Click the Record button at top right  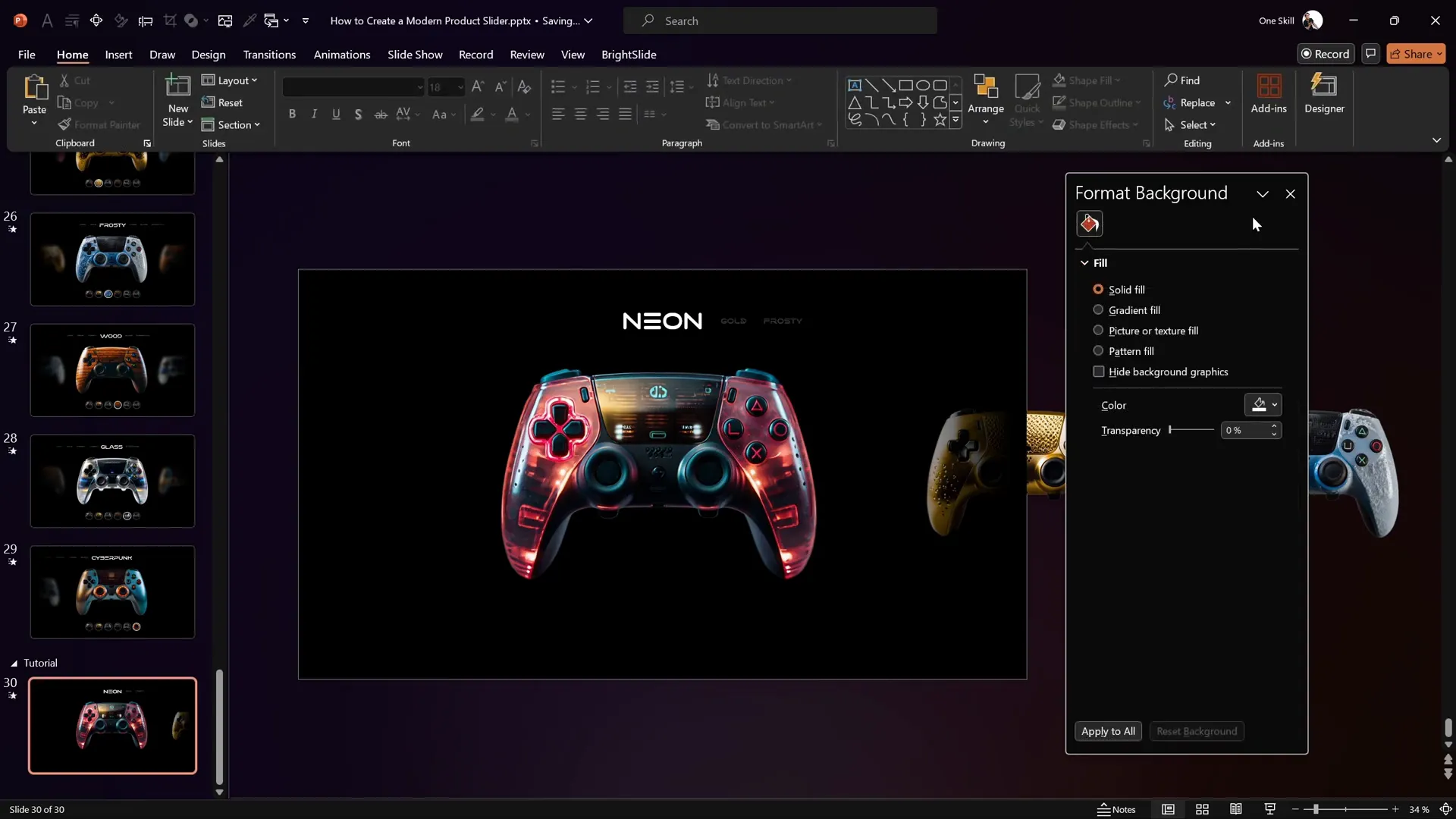tap(1325, 54)
